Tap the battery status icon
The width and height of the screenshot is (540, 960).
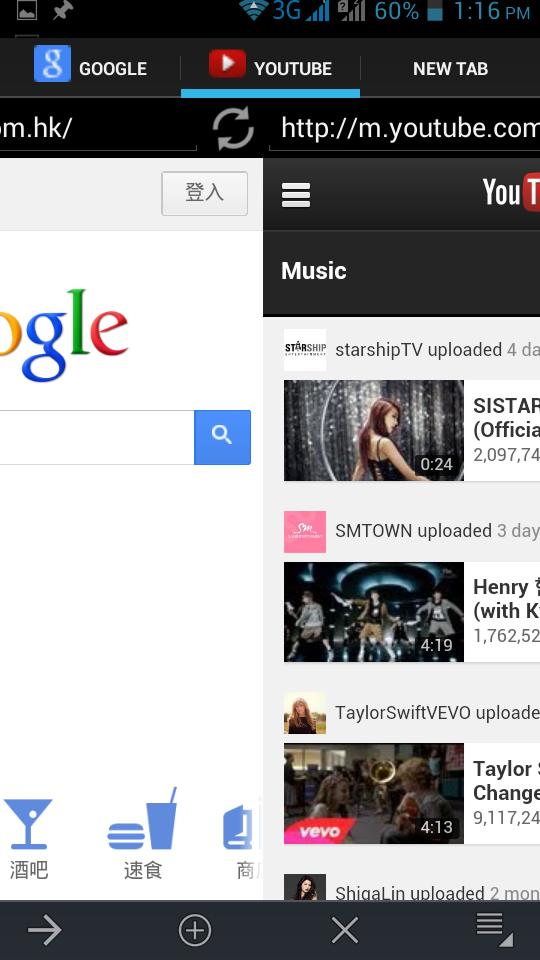pos(435,12)
